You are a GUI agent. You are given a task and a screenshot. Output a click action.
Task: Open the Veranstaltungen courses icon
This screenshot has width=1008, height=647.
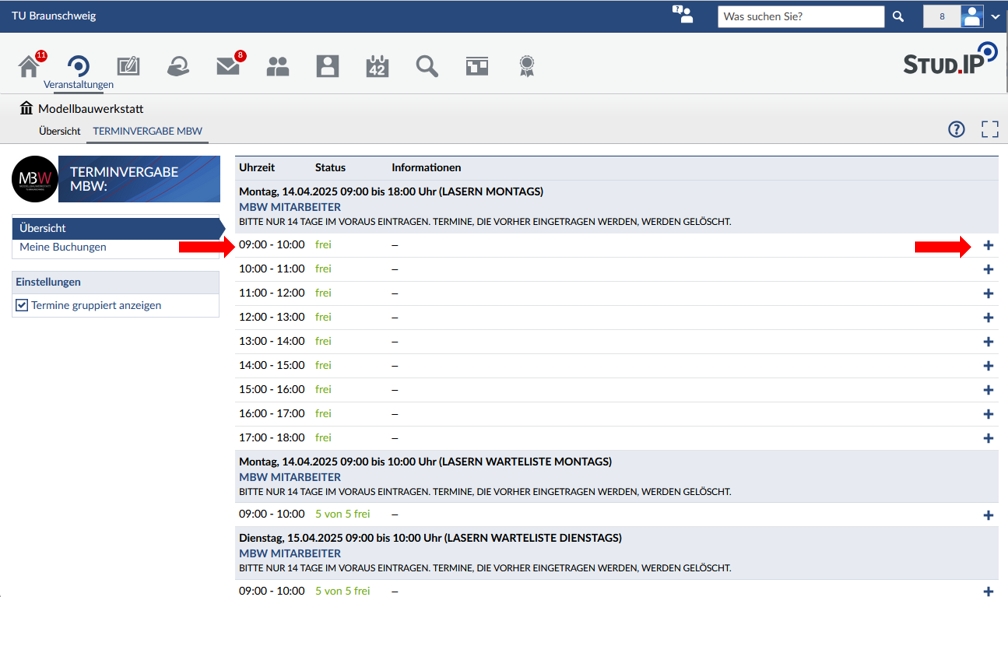click(78, 66)
